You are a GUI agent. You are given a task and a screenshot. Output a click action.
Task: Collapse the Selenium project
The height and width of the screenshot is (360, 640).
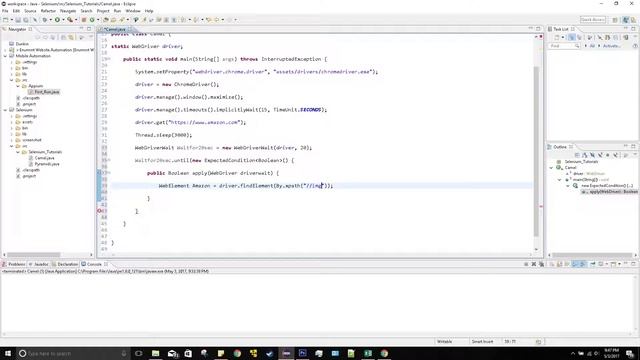(x=5, y=110)
